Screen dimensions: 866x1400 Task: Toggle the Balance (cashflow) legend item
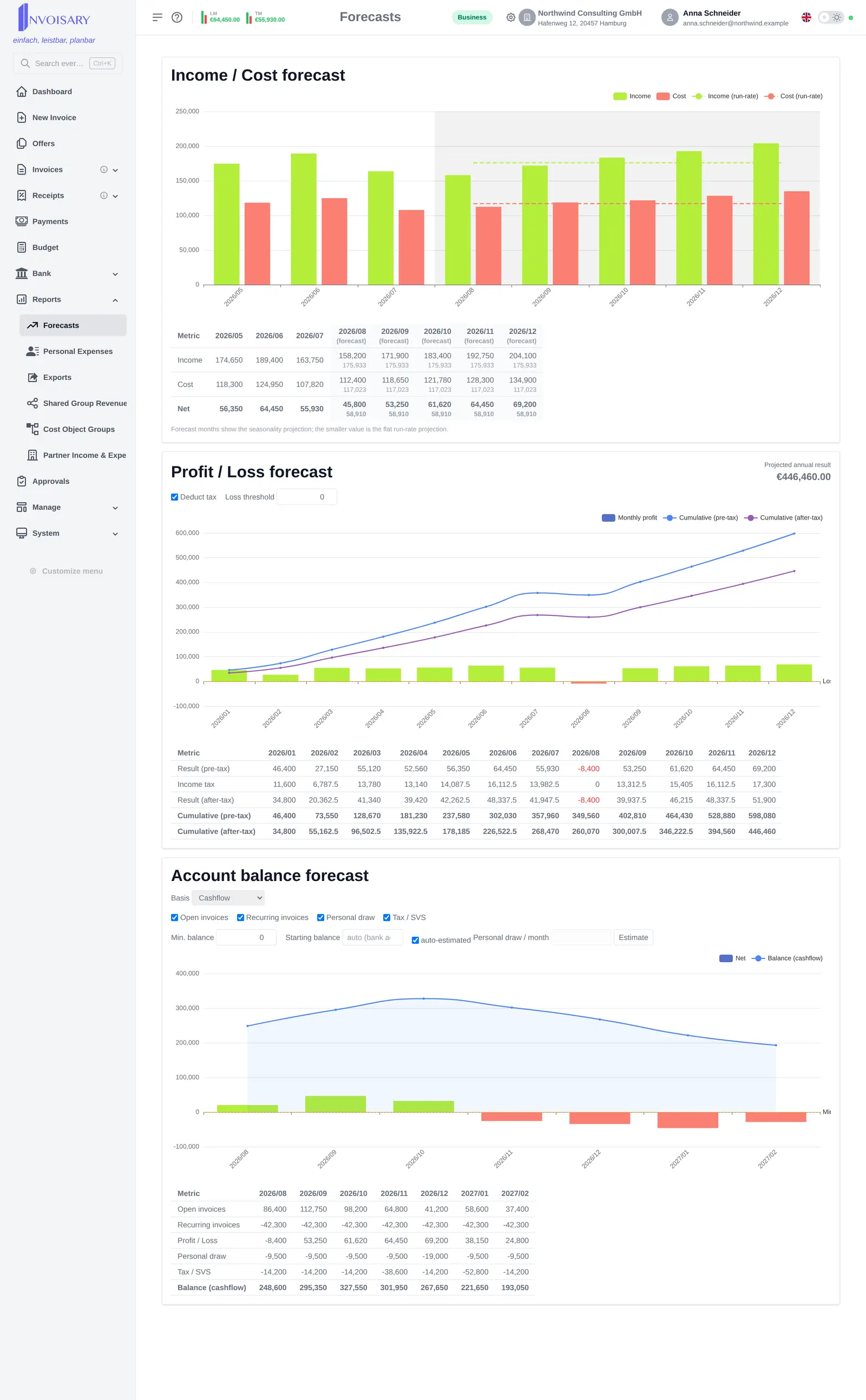pos(787,958)
